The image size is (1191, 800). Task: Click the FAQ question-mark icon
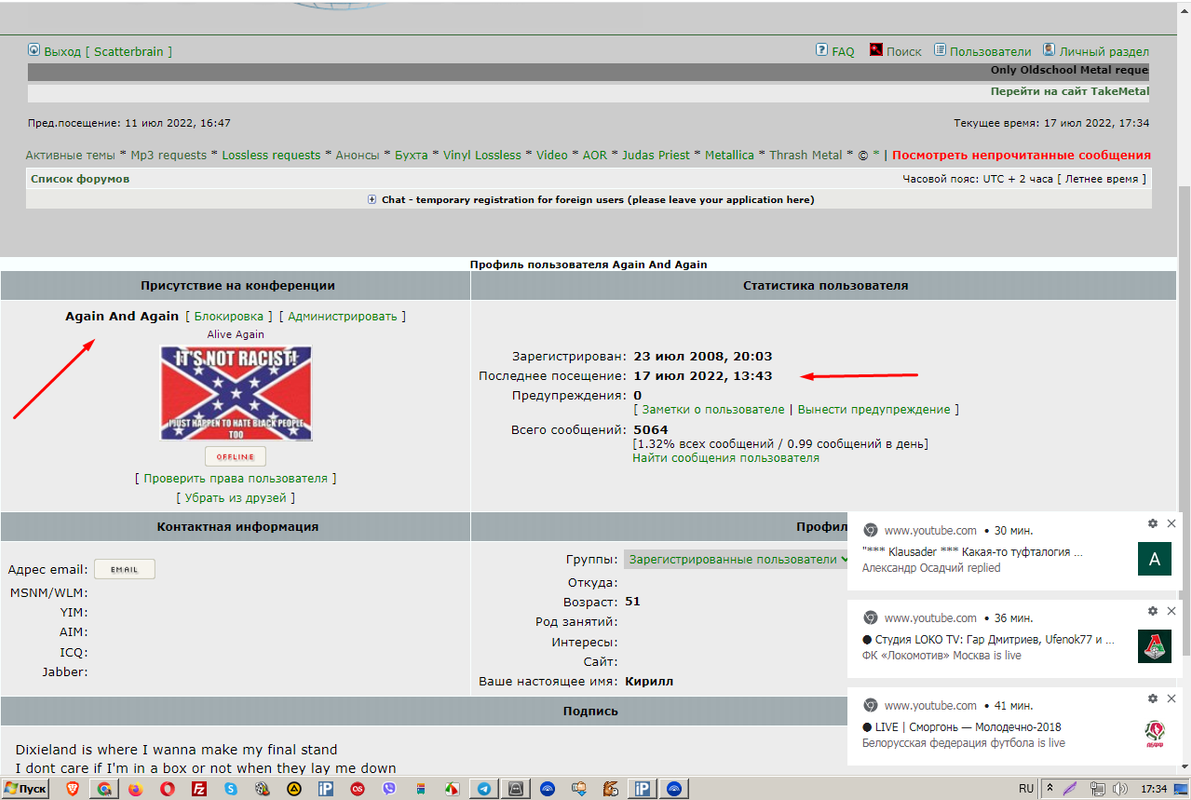pos(822,50)
